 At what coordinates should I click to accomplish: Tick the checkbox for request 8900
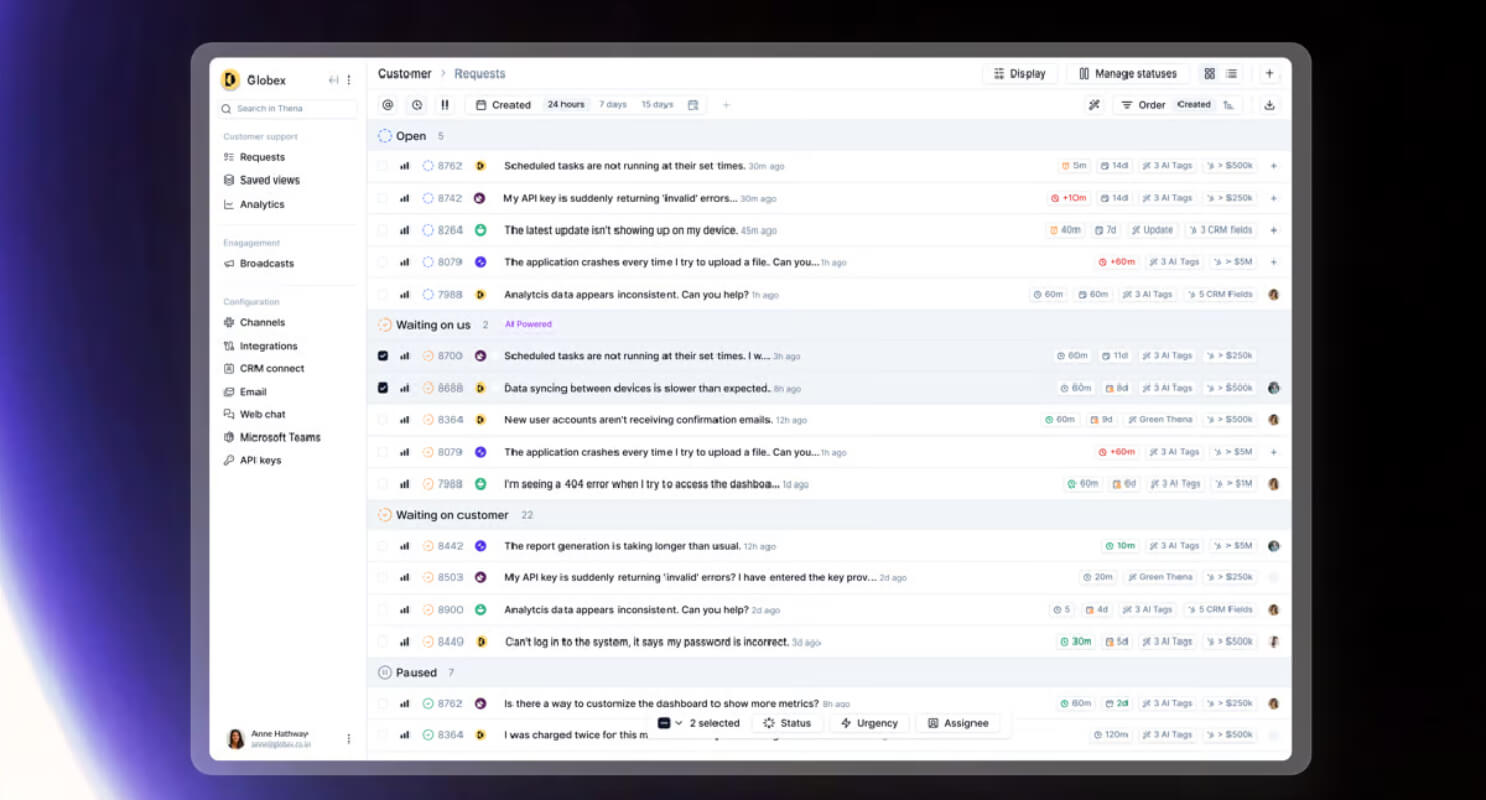[x=383, y=609]
